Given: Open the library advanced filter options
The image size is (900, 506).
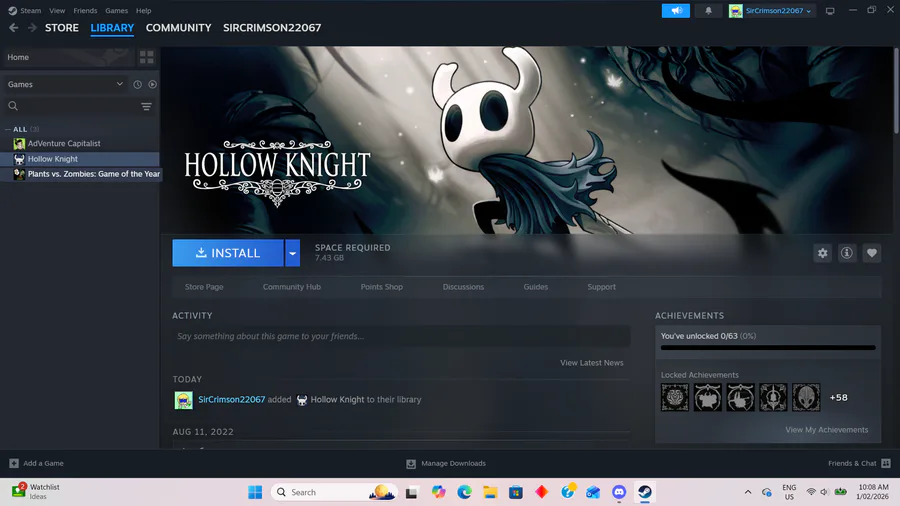Looking at the screenshot, I should tap(146, 106).
